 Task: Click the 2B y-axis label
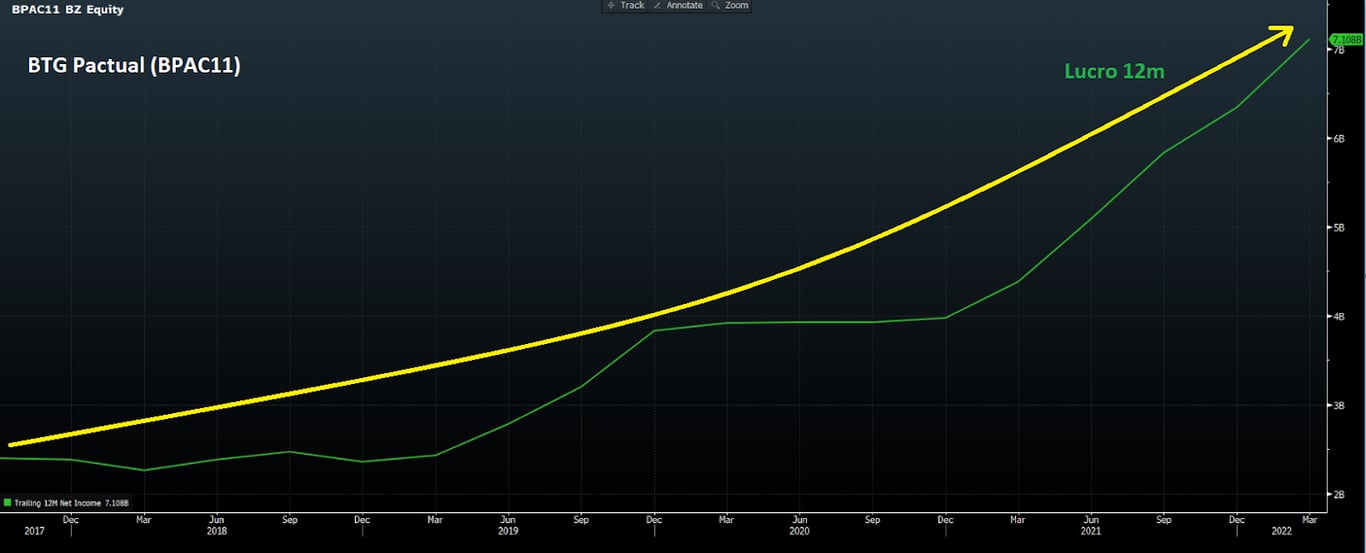(x=1341, y=494)
